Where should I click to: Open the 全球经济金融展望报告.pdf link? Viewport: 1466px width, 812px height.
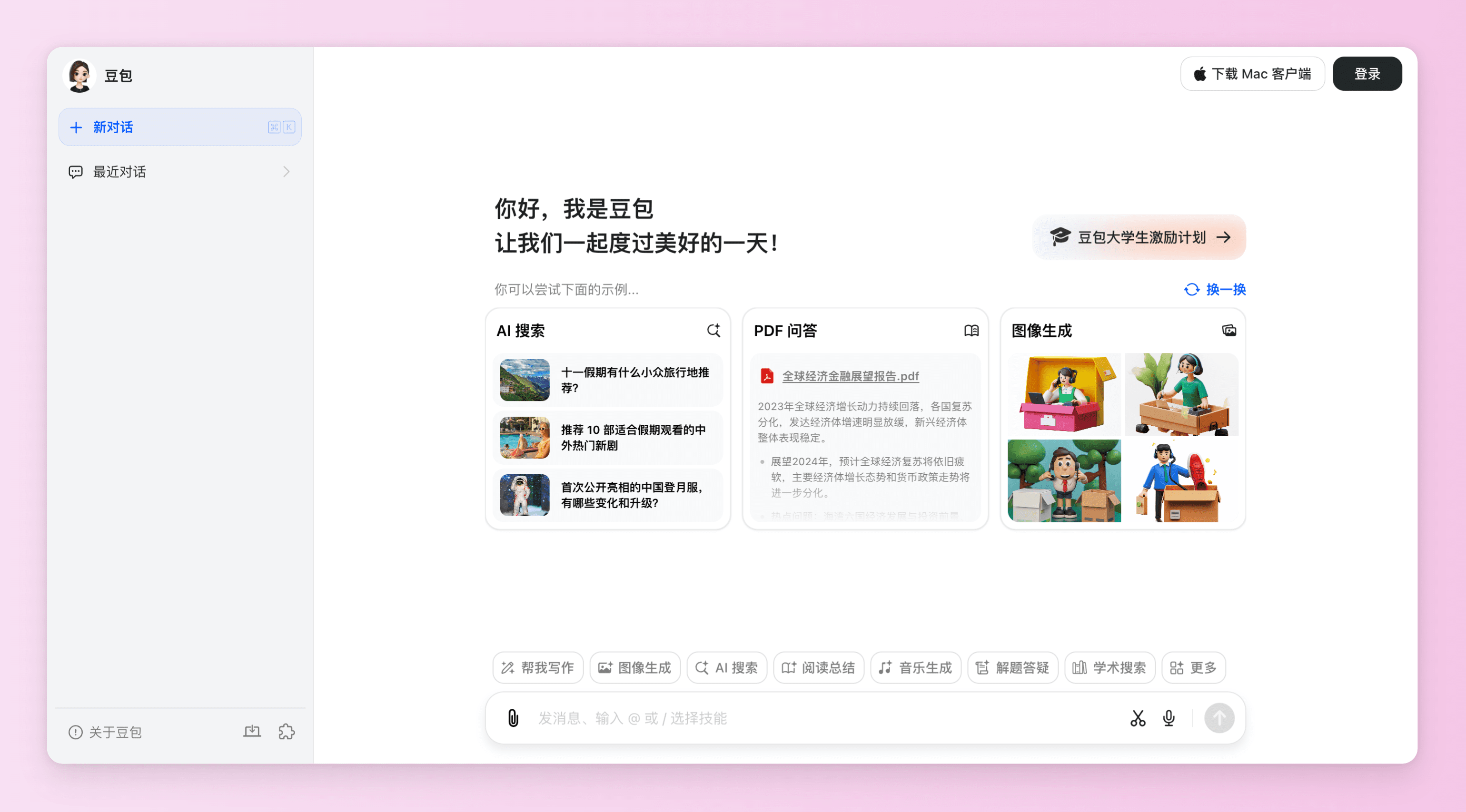pos(850,376)
